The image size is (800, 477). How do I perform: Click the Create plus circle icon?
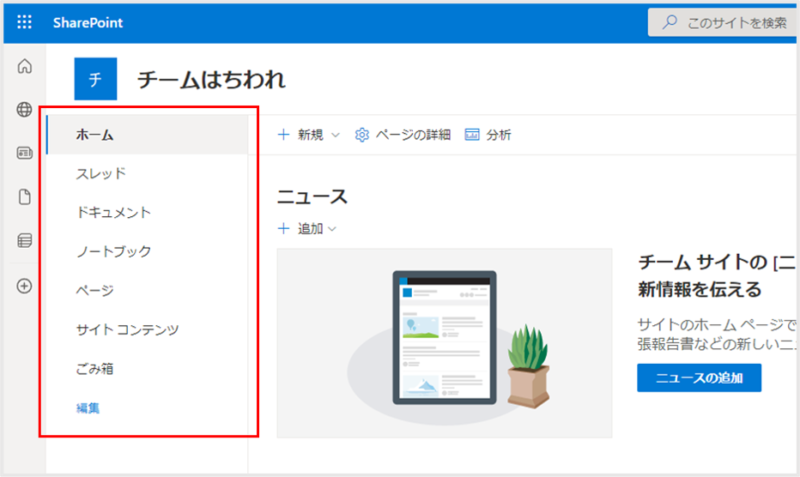[25, 285]
